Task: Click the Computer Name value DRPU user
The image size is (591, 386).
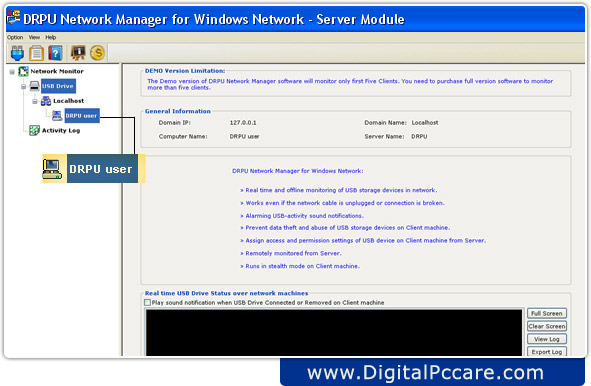Action: (244, 136)
